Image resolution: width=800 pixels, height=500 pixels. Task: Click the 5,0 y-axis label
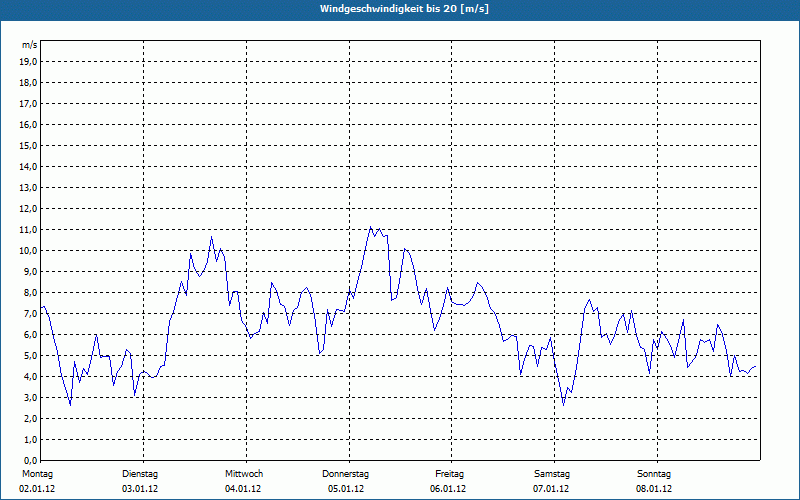click(x=29, y=356)
